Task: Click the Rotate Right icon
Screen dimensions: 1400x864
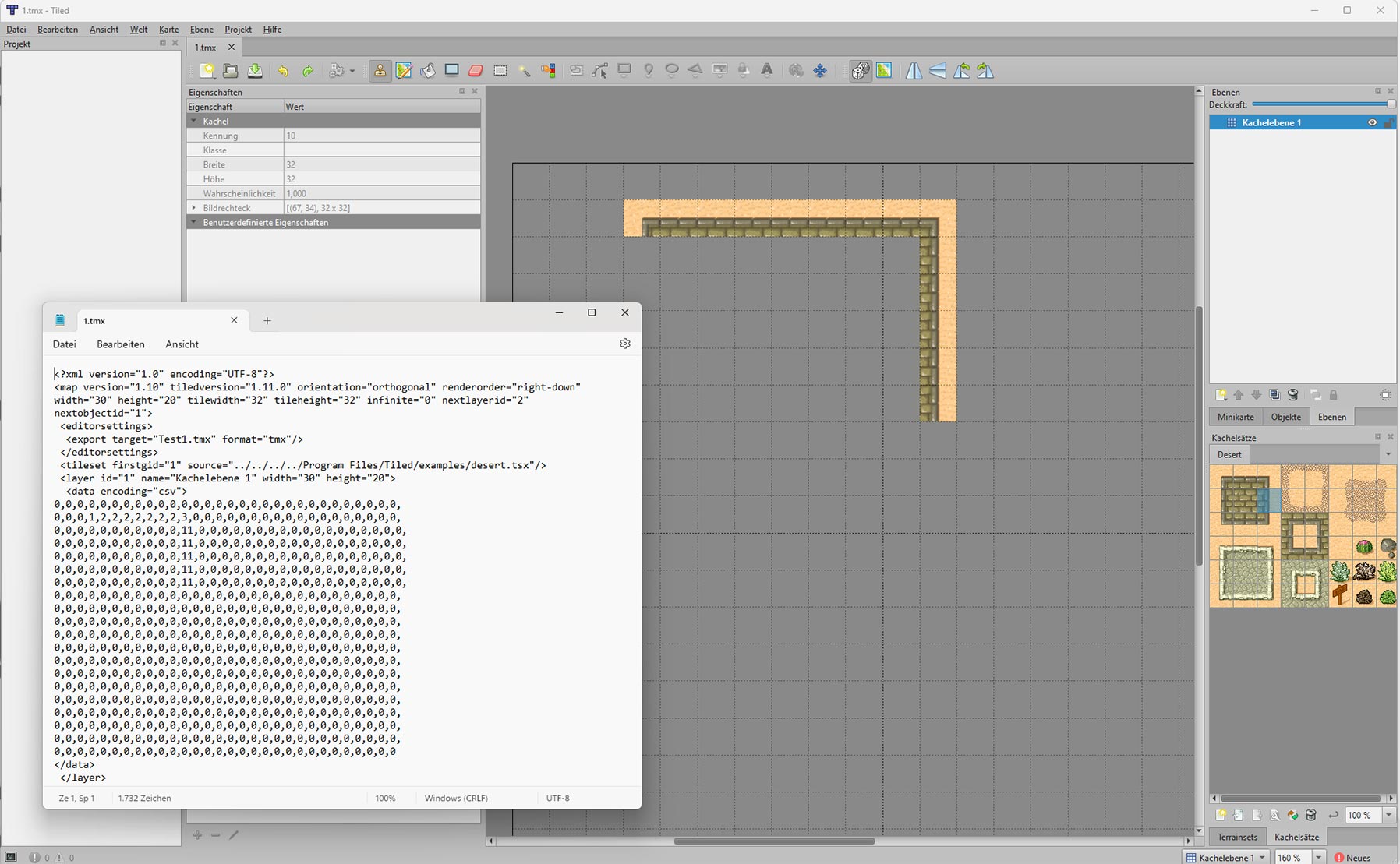Action: click(985, 71)
